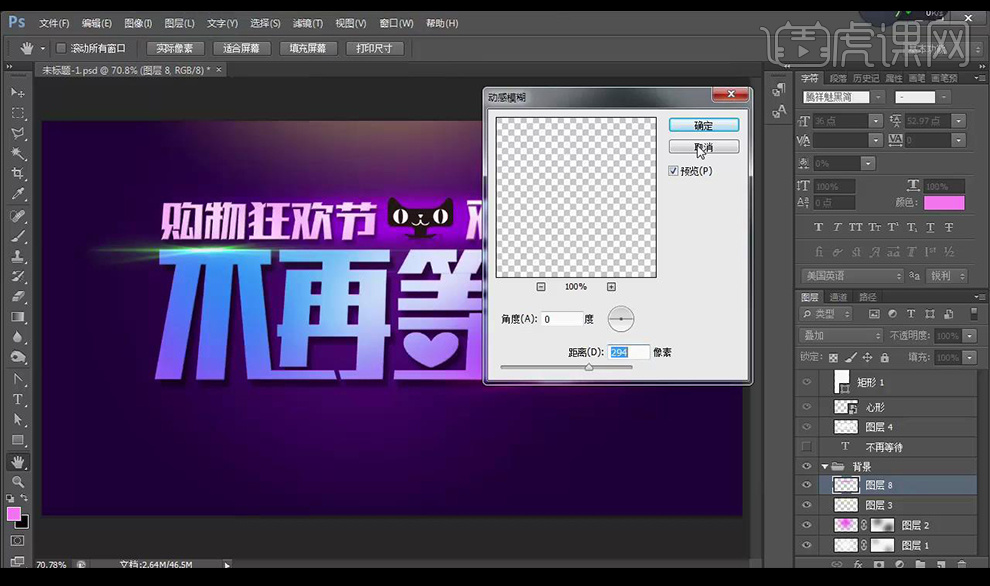Click the lock transparent pixels icon
The width and height of the screenshot is (990, 586).
[833, 357]
